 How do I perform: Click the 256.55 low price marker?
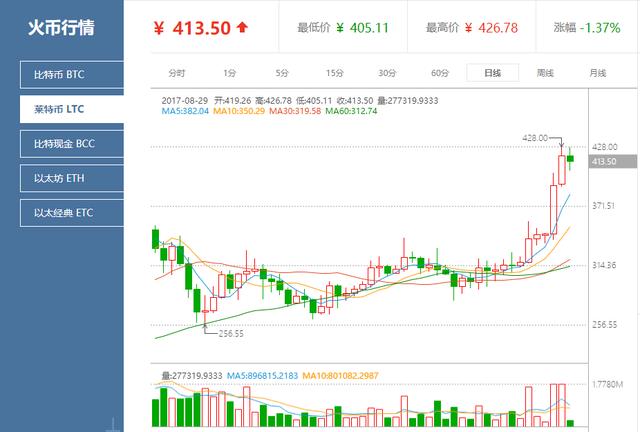pyautogui.click(x=231, y=334)
